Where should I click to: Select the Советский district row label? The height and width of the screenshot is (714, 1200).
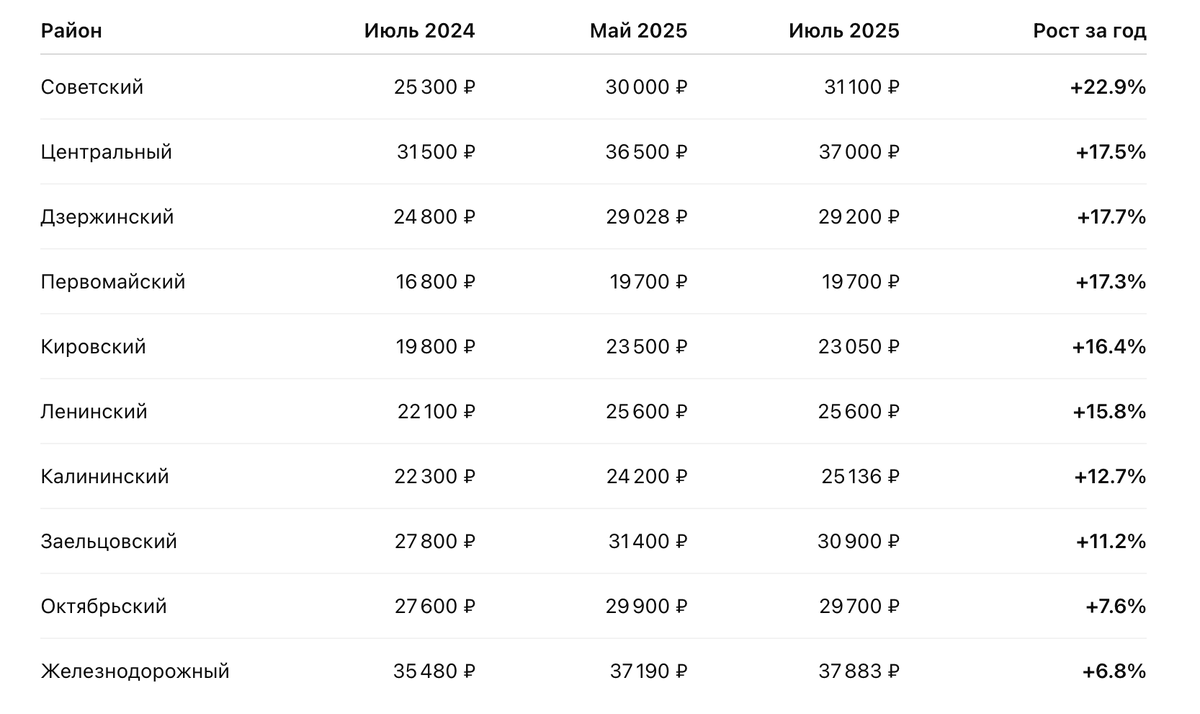click(x=92, y=87)
